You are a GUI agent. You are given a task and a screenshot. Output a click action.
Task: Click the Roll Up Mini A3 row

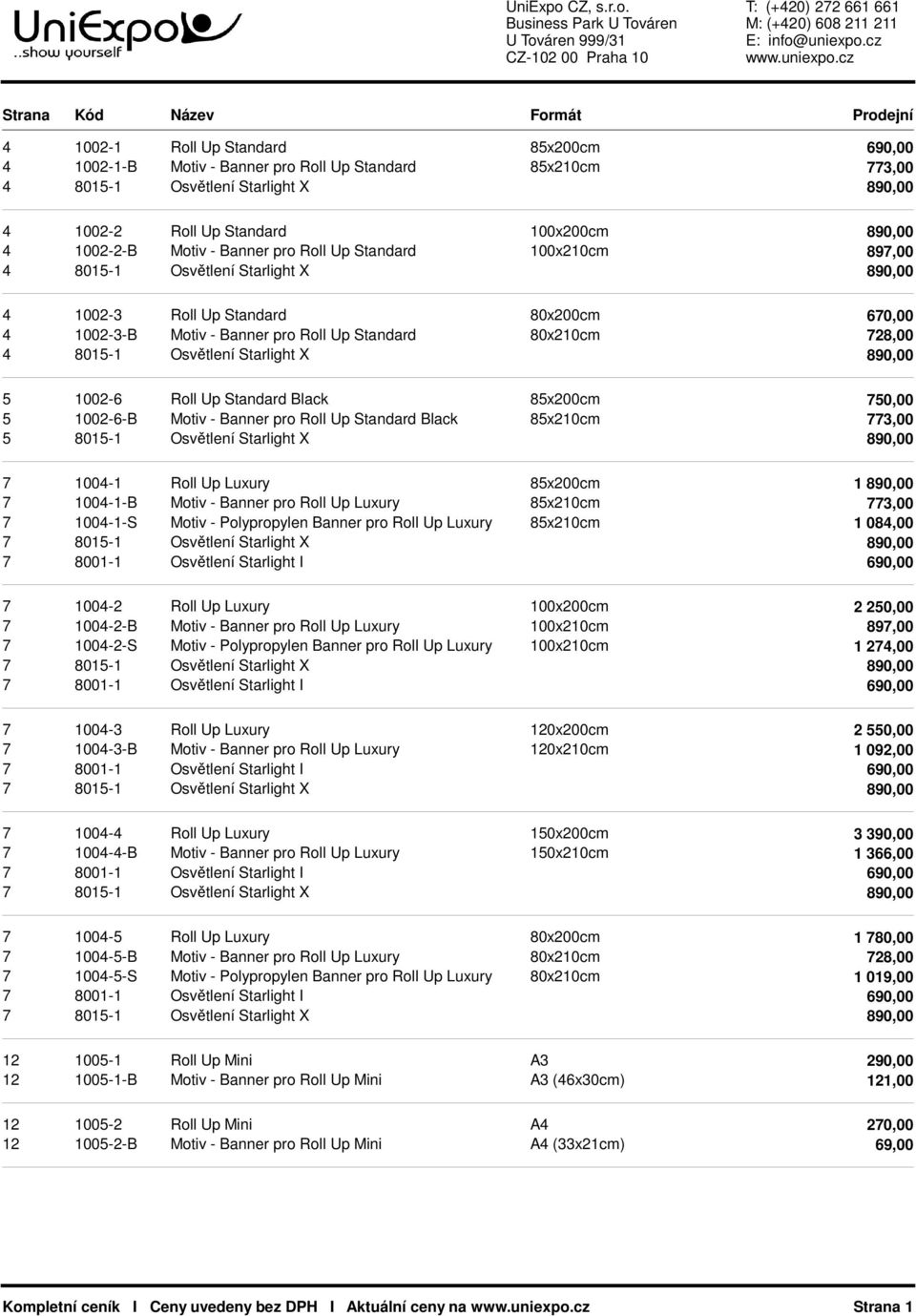pyautogui.click(x=457, y=1060)
